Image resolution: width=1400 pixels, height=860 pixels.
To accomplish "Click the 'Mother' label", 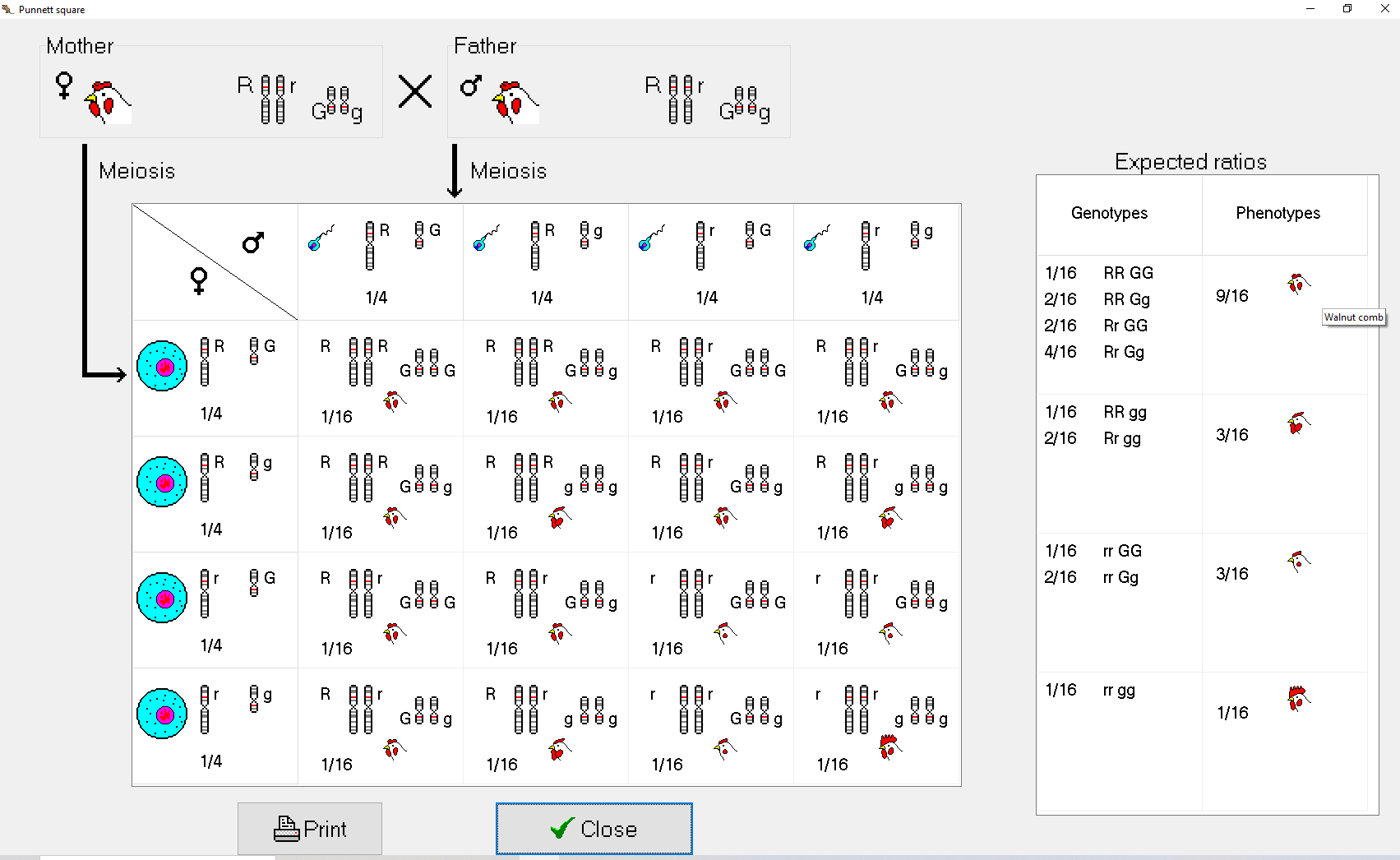I will [x=80, y=46].
